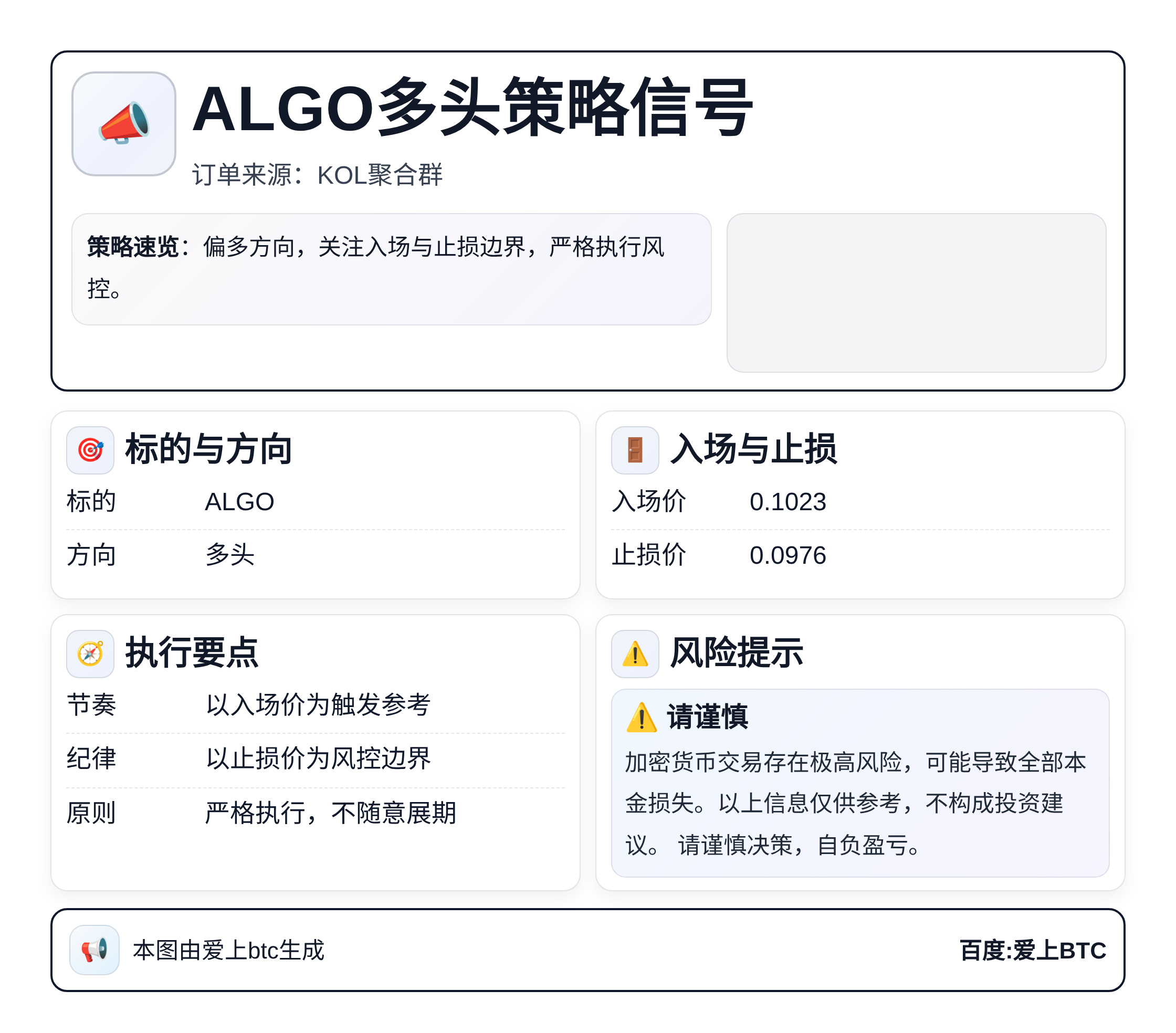The image size is (1176, 1033).
Task: Click the 订单来源：KOL聚合群 subtitle
Action: coord(318,175)
